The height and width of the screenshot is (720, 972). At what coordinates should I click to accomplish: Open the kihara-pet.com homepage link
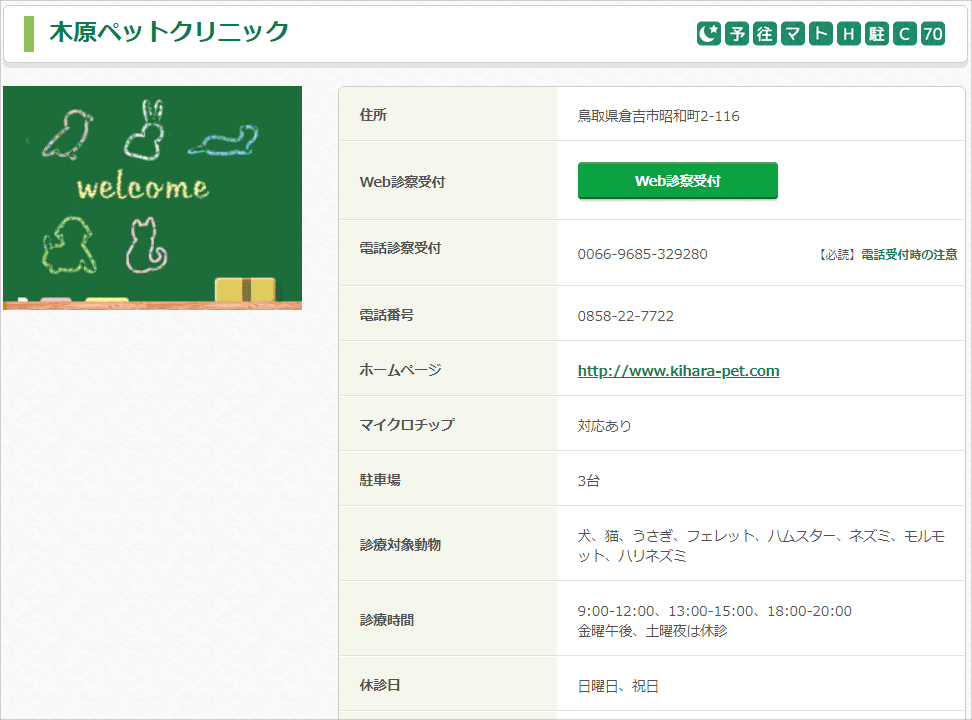pyautogui.click(x=678, y=371)
